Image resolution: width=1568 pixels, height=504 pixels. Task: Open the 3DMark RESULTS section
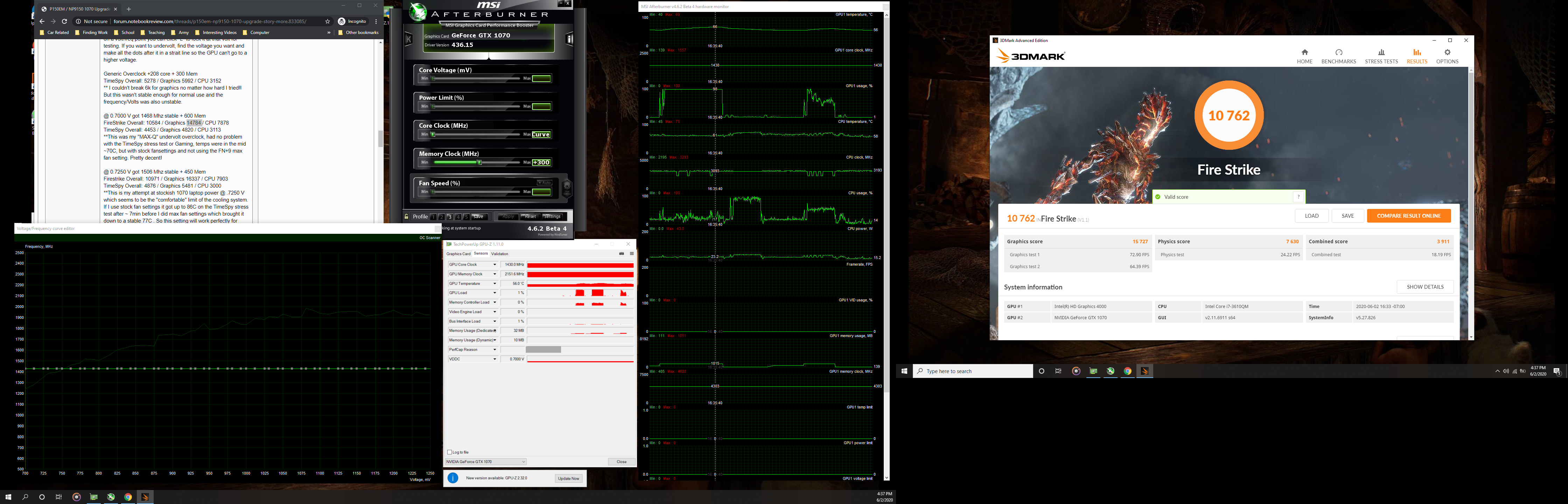tap(1416, 56)
